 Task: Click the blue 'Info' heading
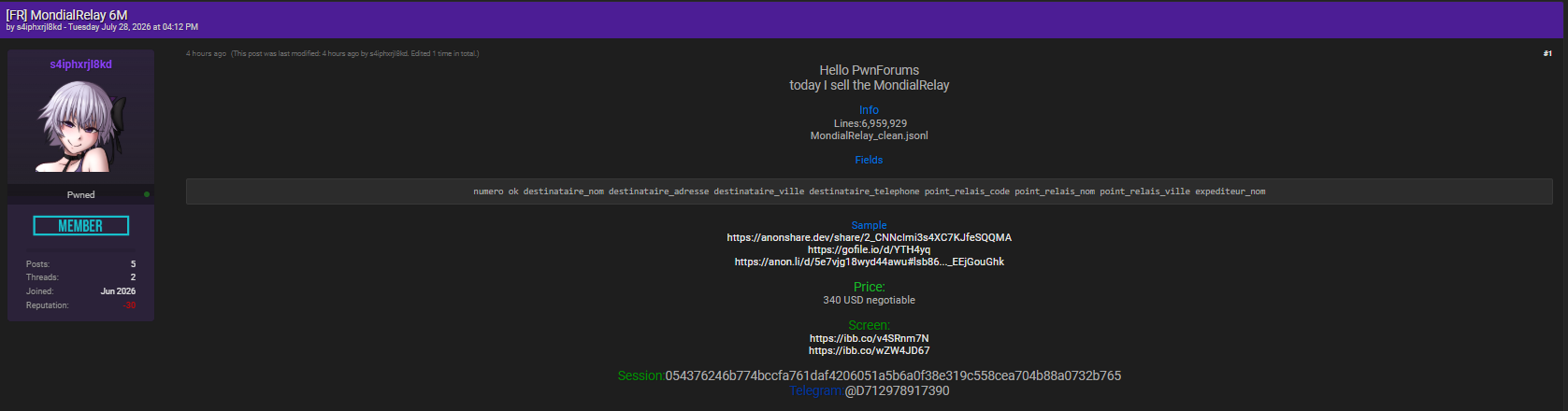point(870,110)
